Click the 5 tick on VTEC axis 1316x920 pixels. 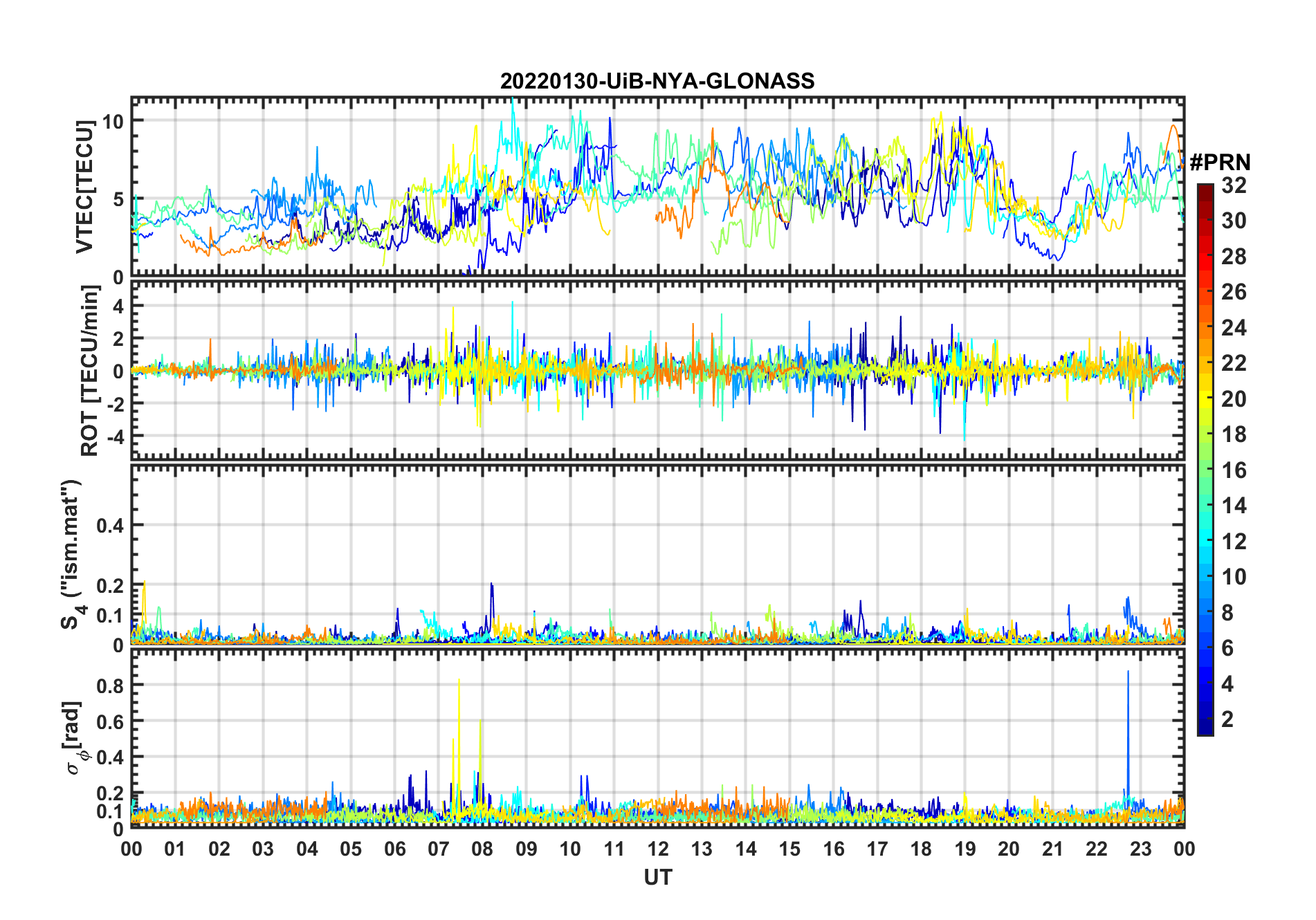(118, 199)
